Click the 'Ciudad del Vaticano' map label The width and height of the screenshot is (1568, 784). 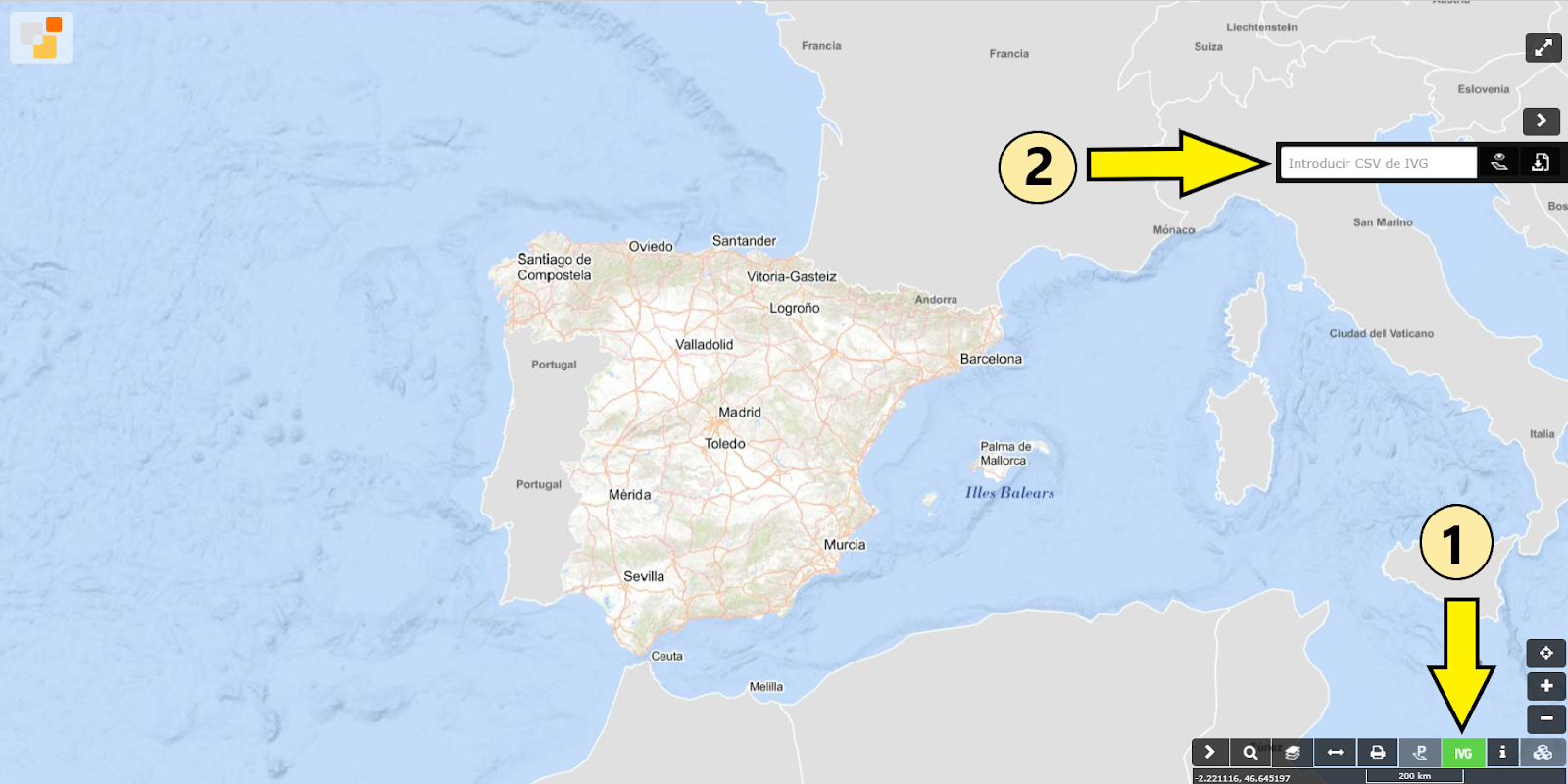[1382, 334]
